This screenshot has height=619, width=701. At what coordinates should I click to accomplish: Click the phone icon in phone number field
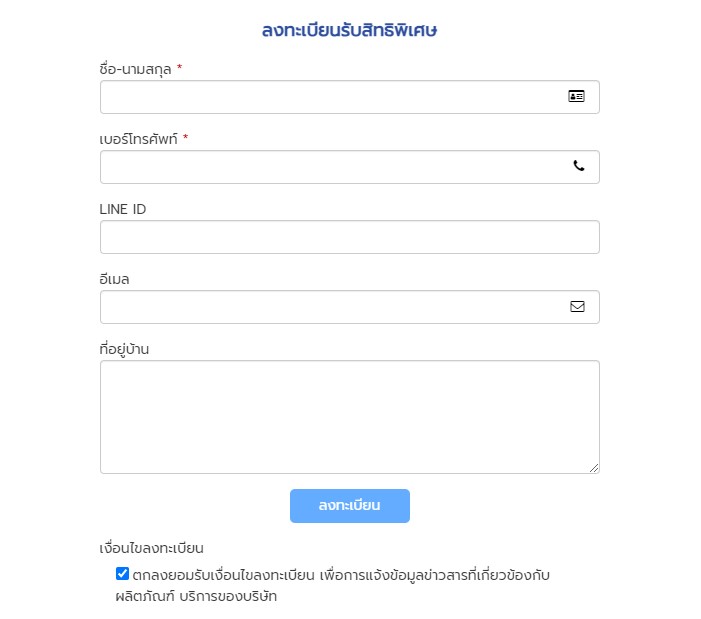pos(578,167)
